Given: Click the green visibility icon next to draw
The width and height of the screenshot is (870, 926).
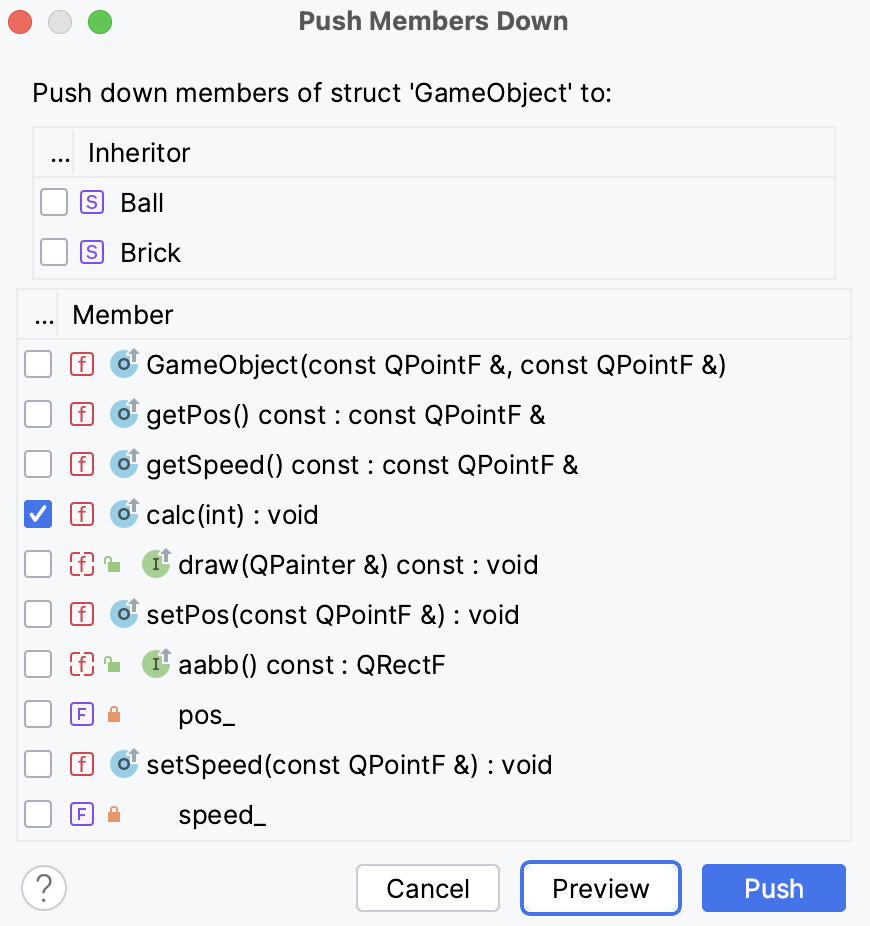Looking at the screenshot, I should tap(110, 564).
